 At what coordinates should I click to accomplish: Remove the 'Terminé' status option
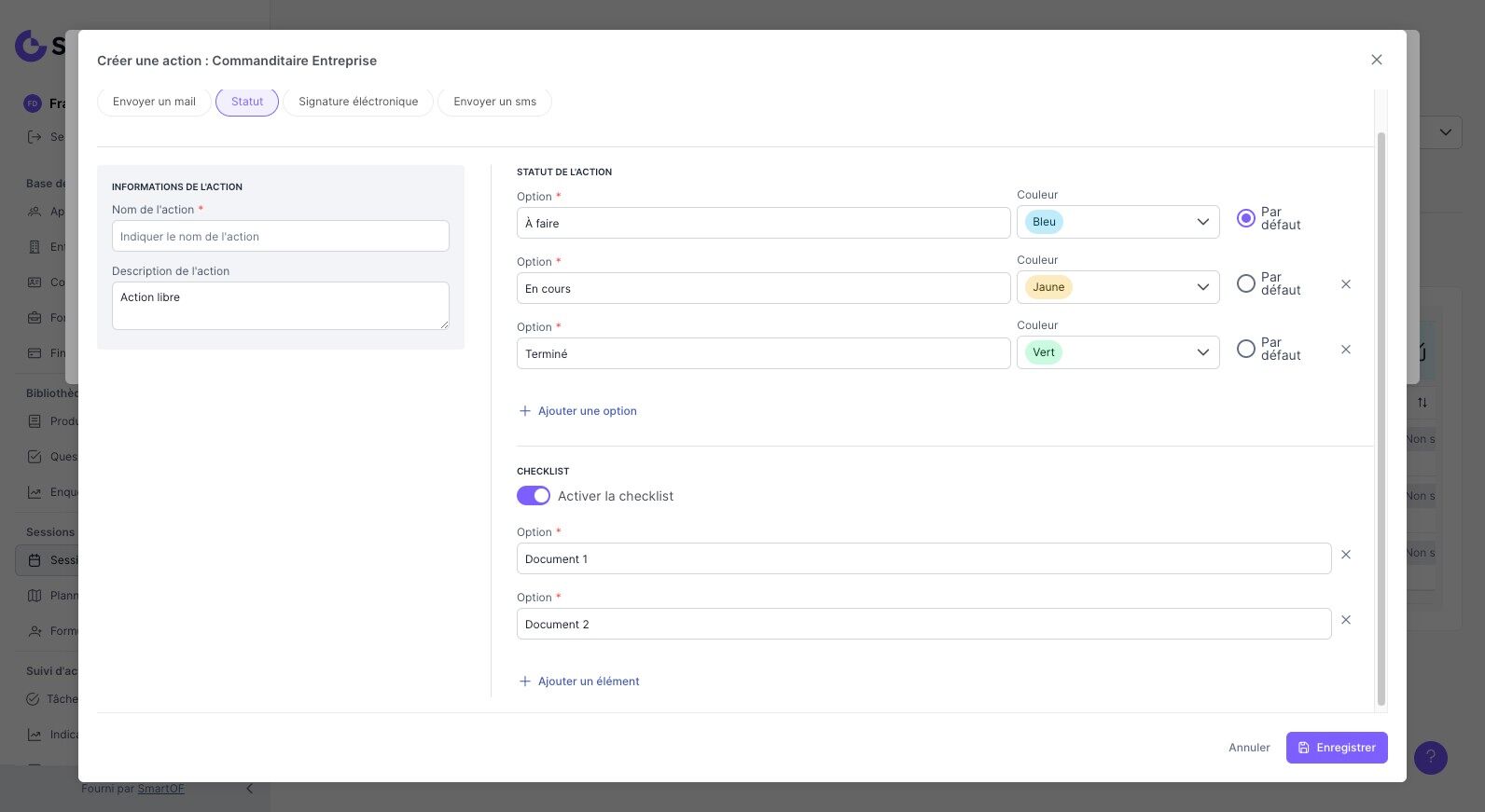[1345, 350]
